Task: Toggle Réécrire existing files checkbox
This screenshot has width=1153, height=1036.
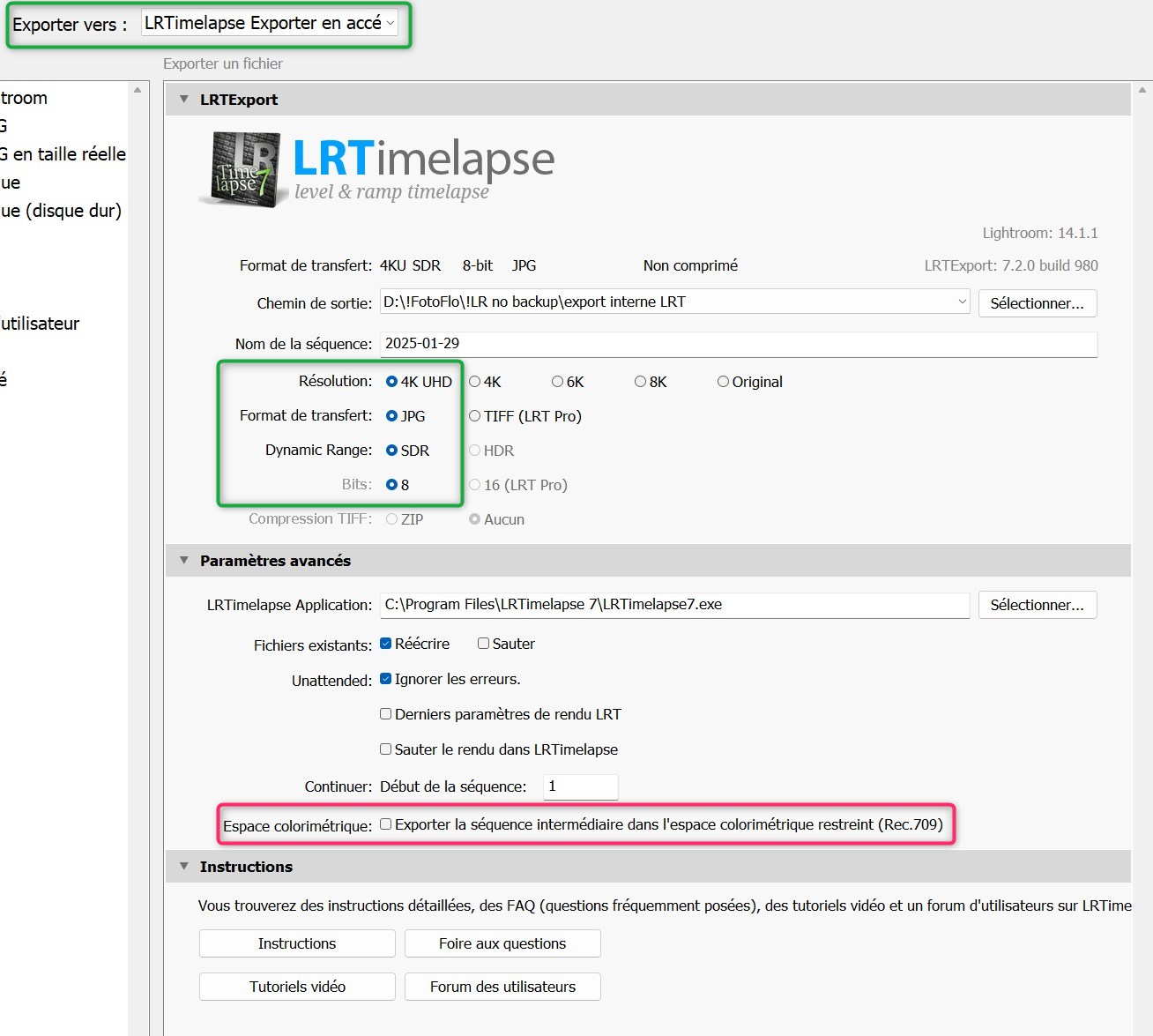Action: [x=385, y=644]
